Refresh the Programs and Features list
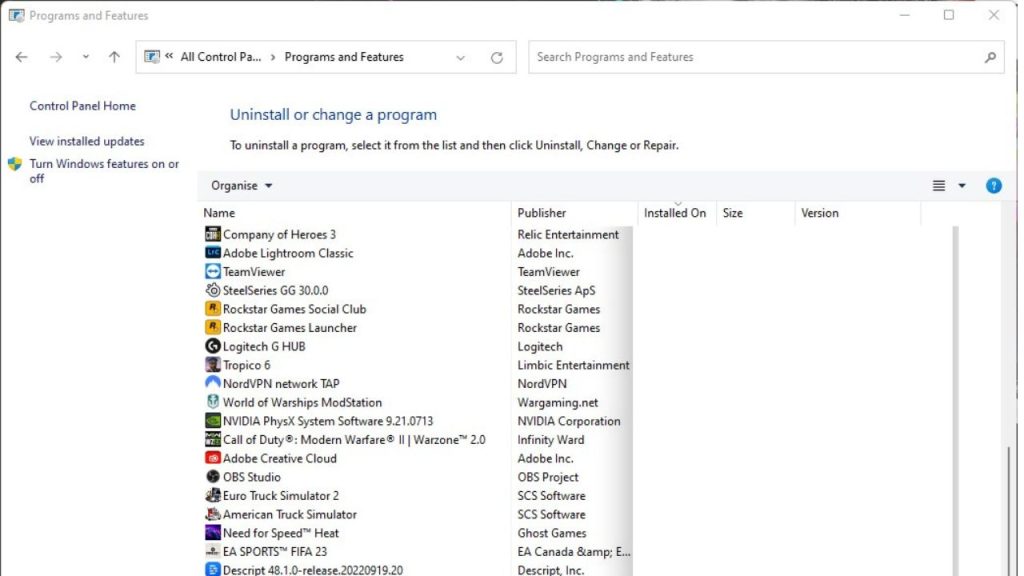Viewport: 1024px width, 576px height. pos(497,57)
